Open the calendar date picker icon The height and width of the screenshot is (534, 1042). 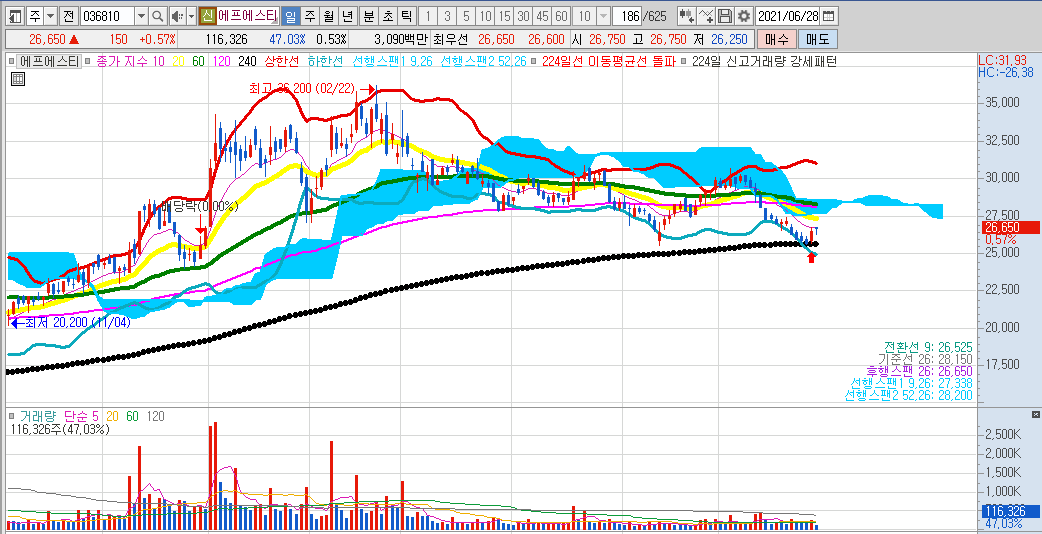[829, 16]
